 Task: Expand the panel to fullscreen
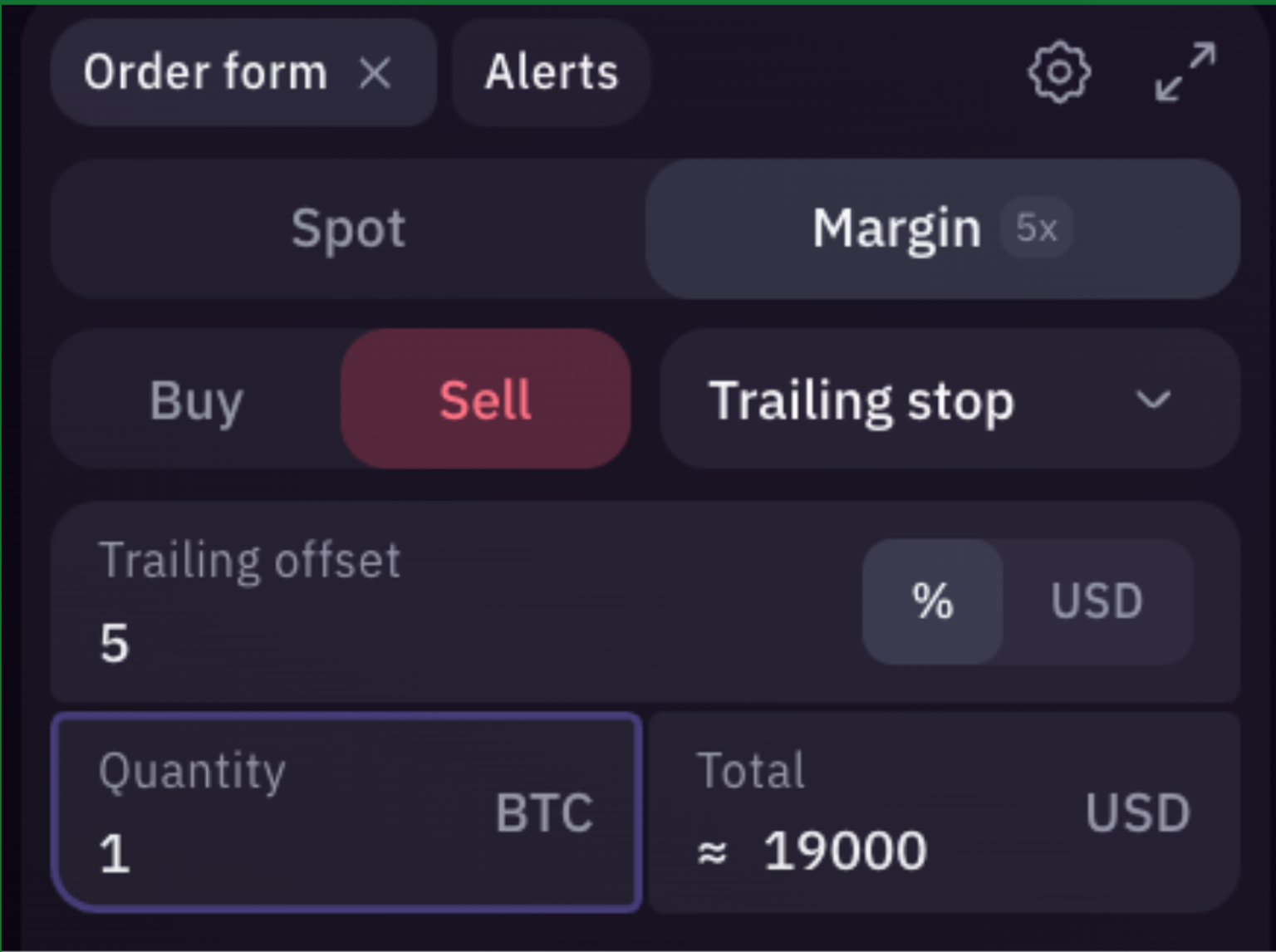(1186, 71)
